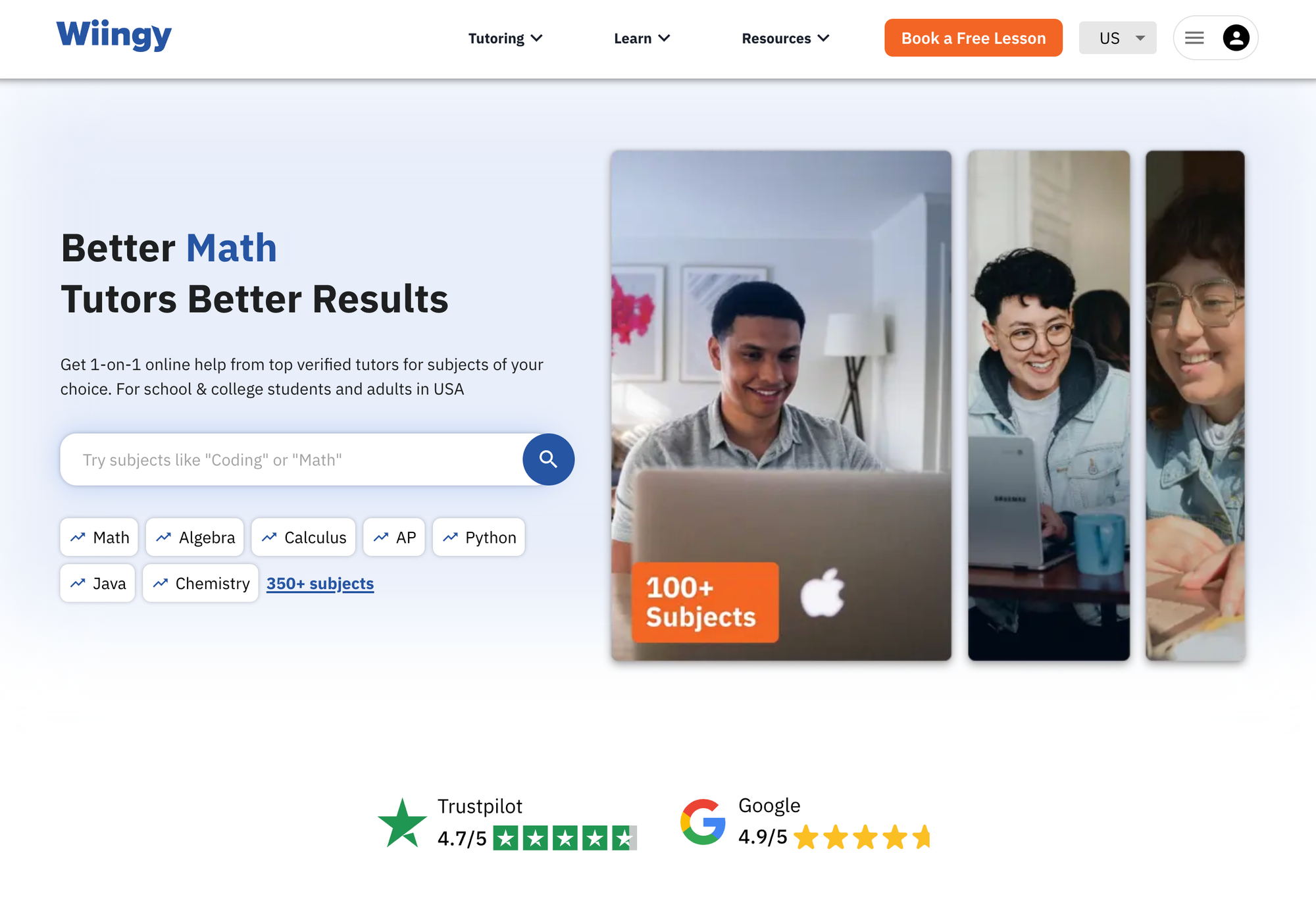Click the Google 4.9/5 star rating
Viewport: 1316px width, 924px height.
(834, 836)
